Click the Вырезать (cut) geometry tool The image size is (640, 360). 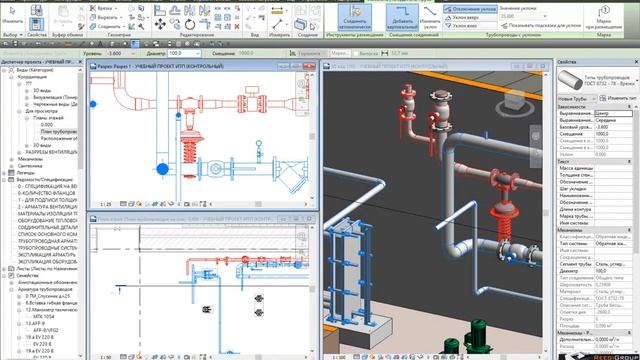click(105, 17)
